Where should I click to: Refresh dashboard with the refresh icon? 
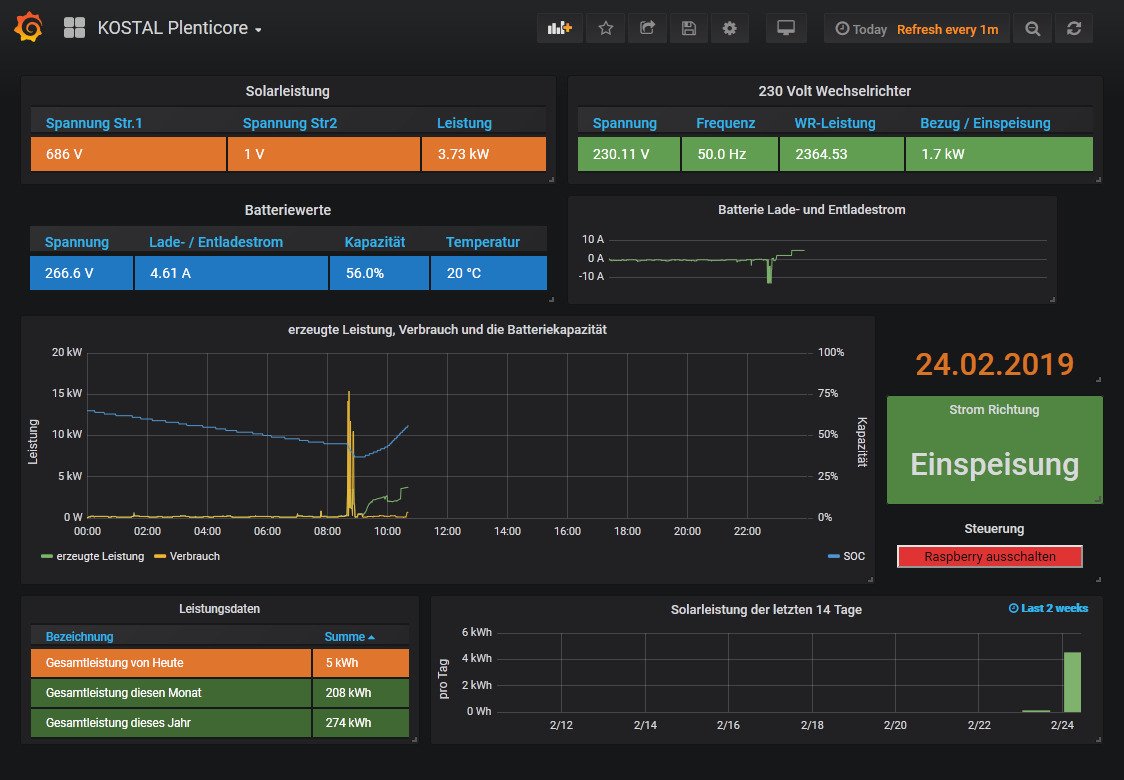[x=1073, y=29]
